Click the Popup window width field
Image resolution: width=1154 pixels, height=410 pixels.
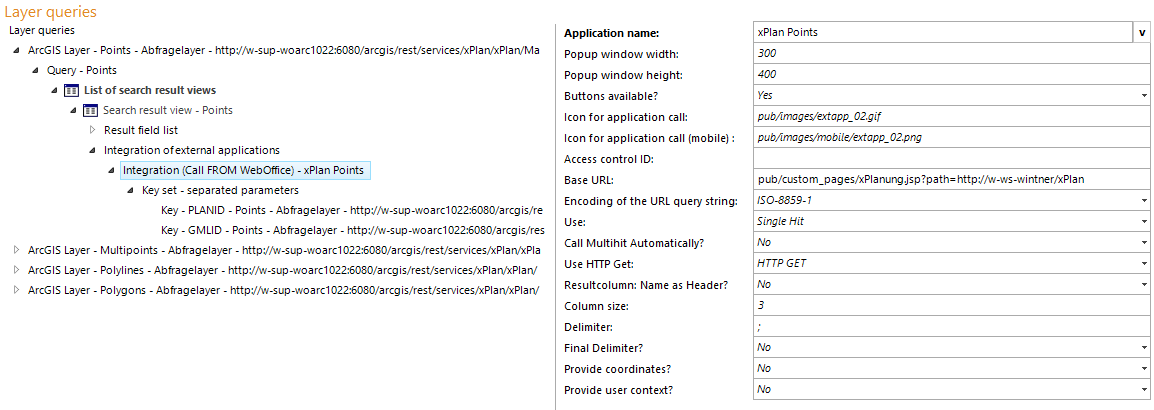click(953, 54)
